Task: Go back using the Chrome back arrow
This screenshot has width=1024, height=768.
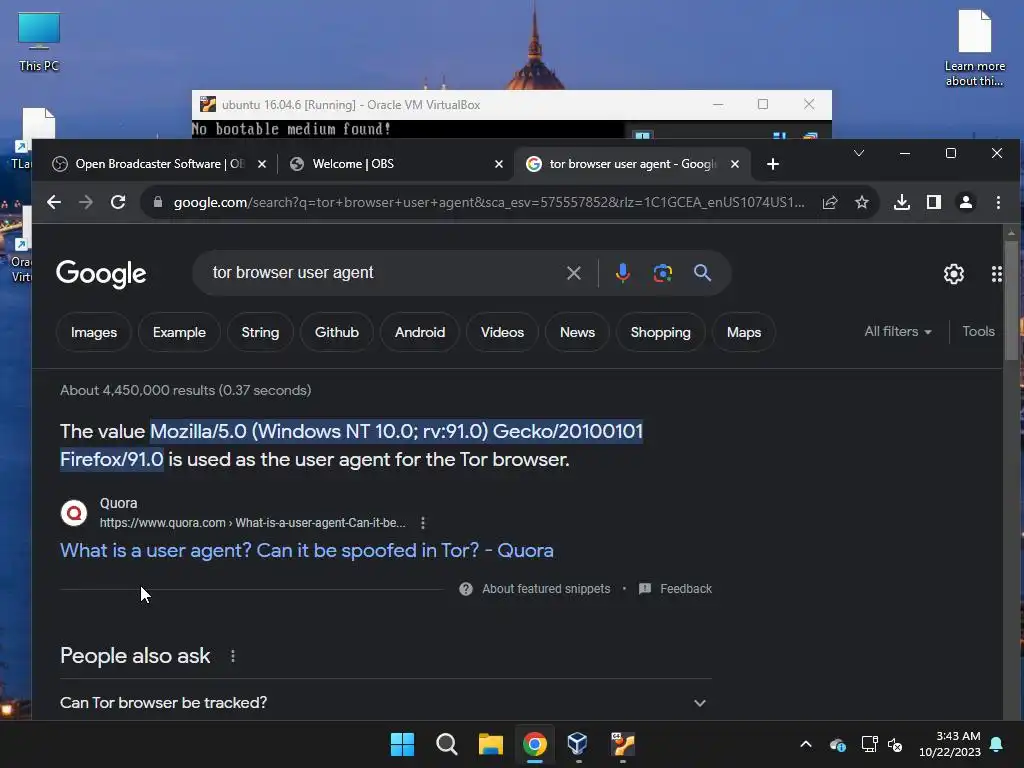Action: coord(54,202)
